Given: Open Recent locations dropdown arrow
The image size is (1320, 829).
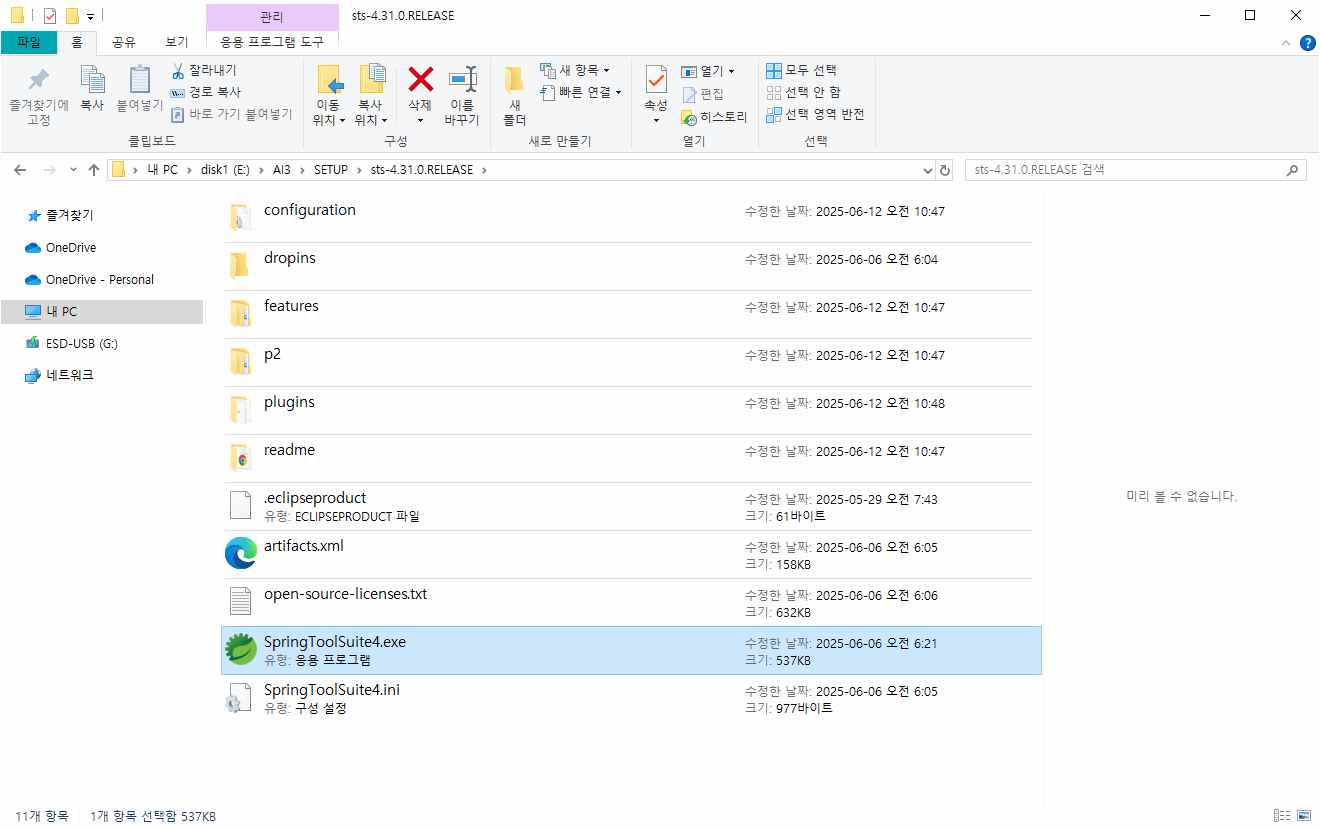Looking at the screenshot, I should pyautogui.click(x=75, y=170).
